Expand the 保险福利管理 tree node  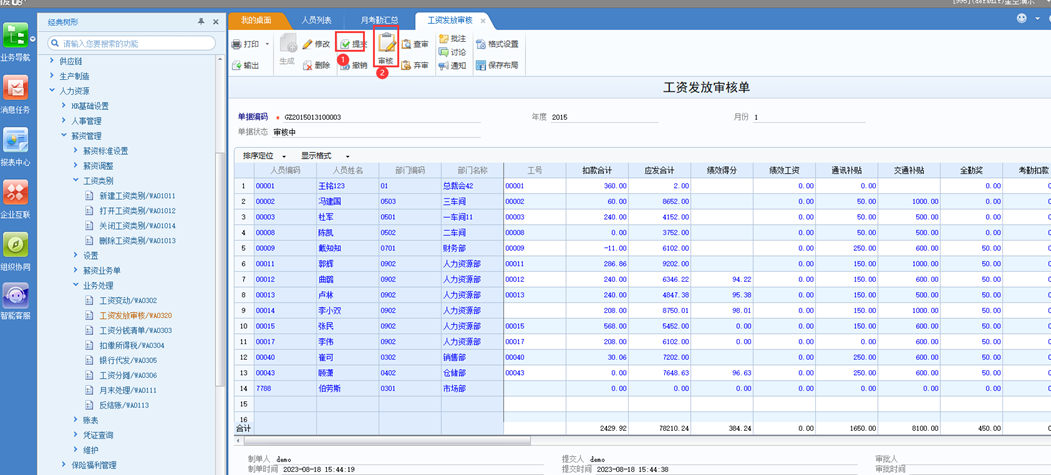64,465
